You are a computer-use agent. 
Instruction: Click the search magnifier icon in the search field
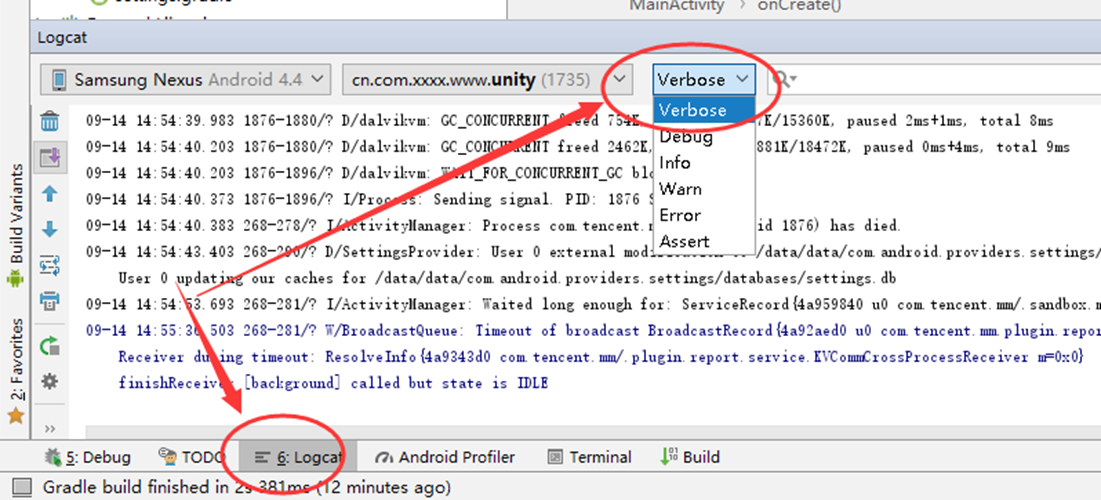[x=782, y=79]
